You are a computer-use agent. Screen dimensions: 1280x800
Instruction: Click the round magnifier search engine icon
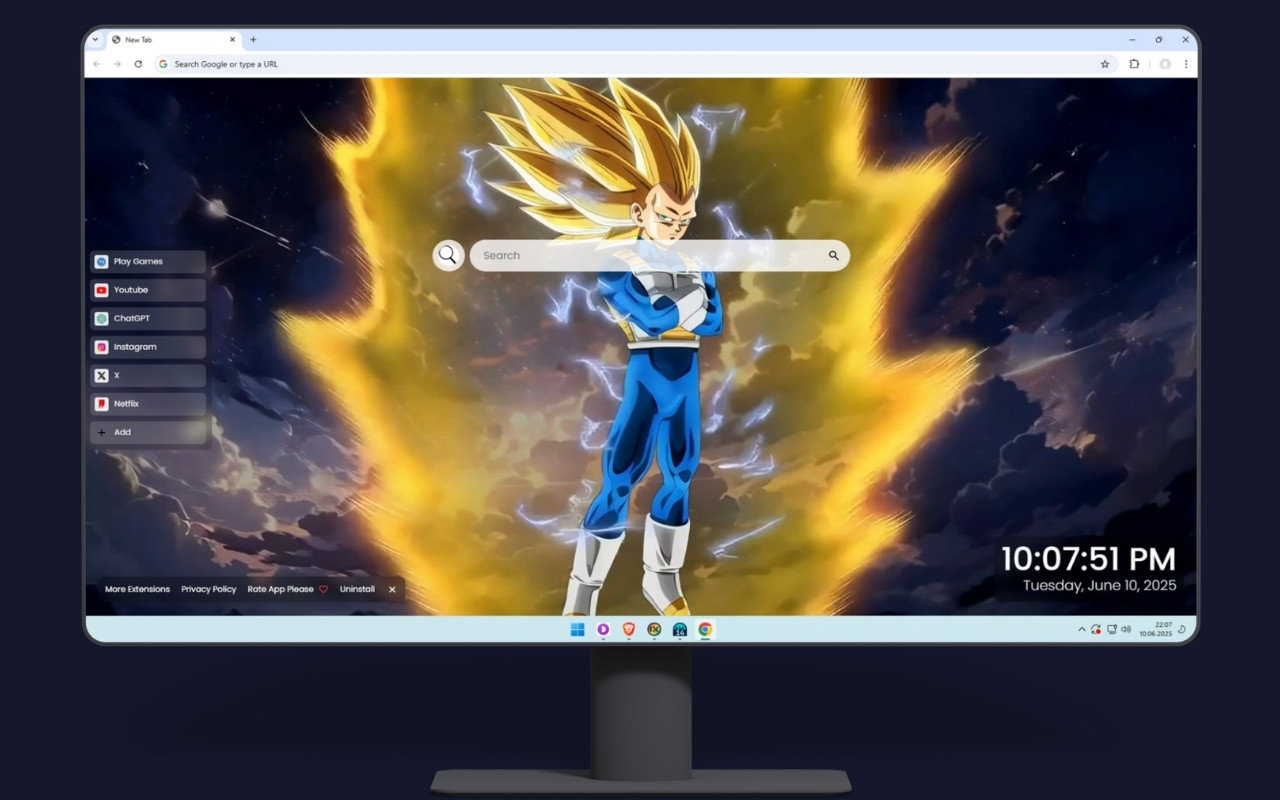448,255
